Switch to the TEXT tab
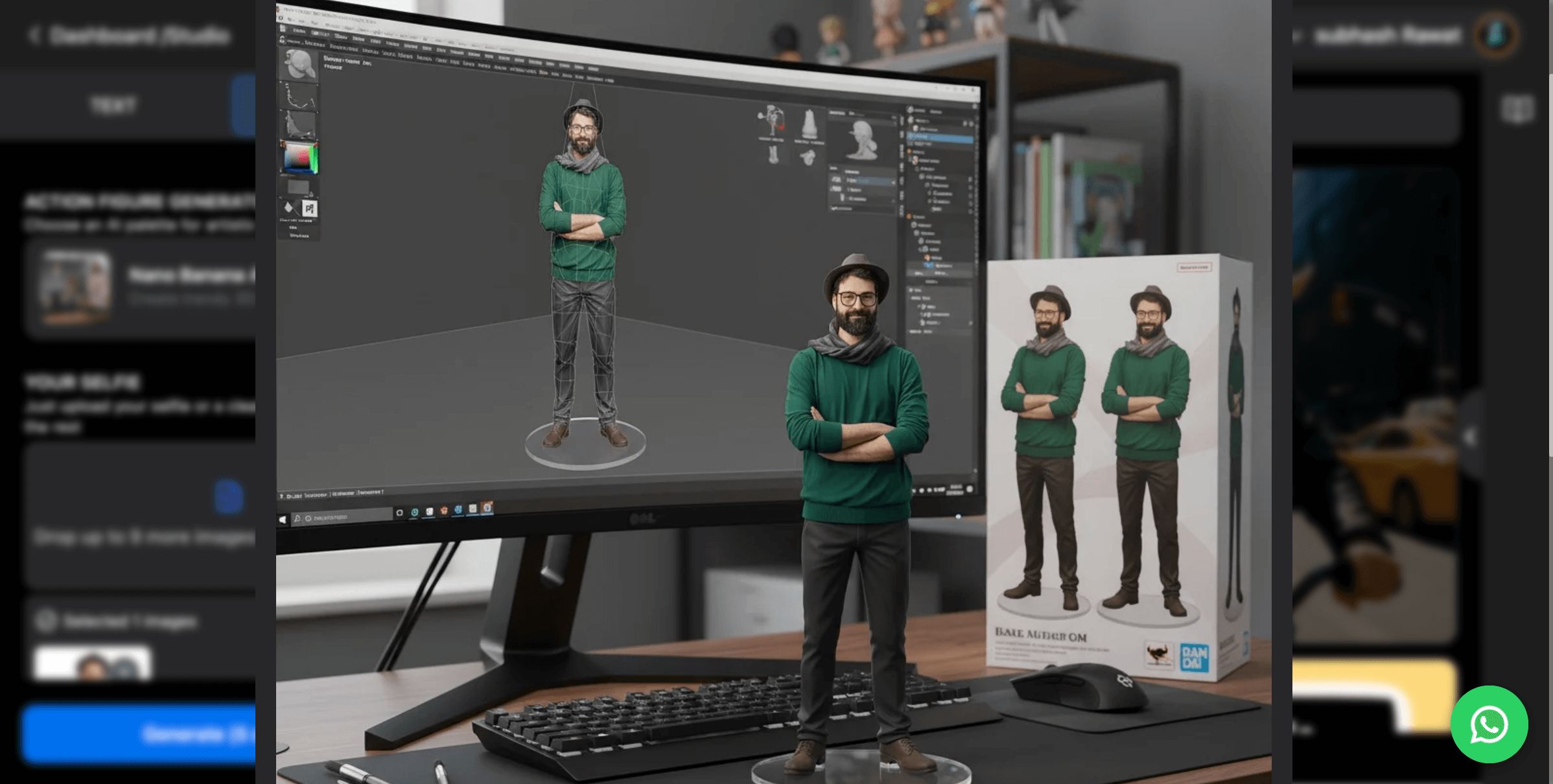 113,105
